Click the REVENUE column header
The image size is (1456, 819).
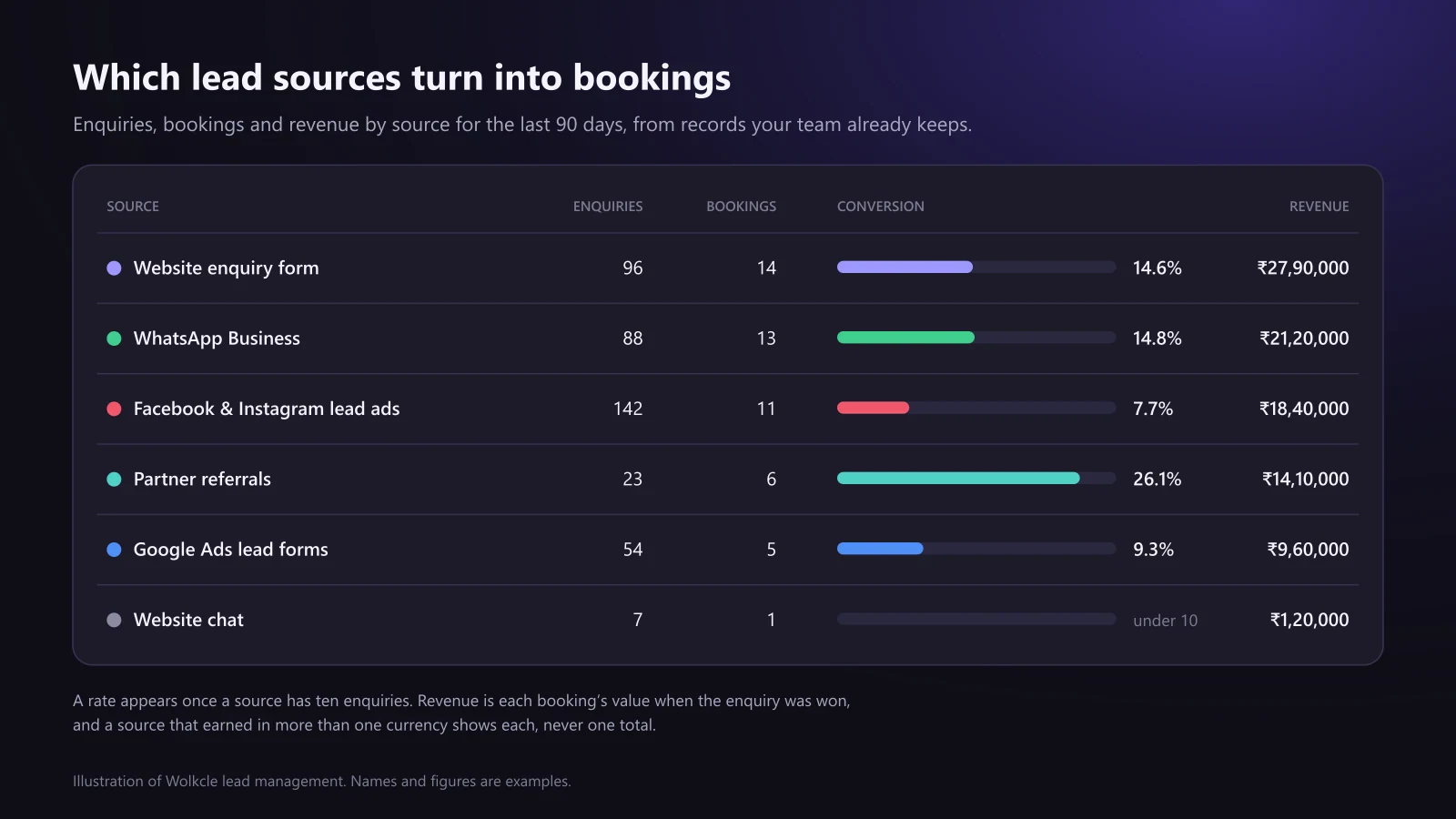click(1319, 207)
